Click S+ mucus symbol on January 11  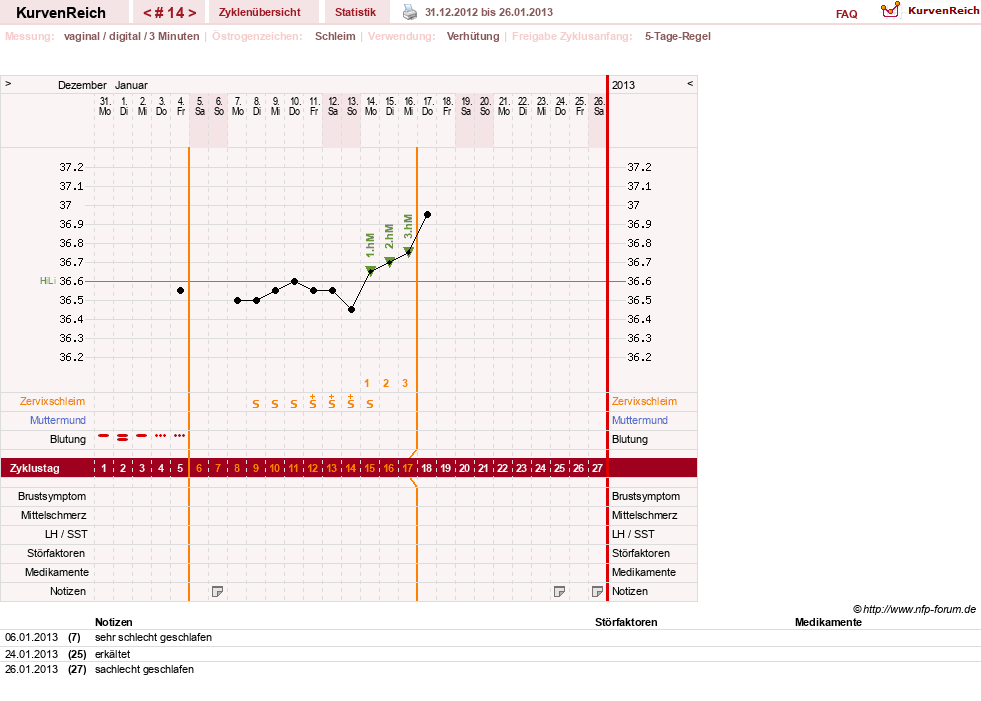pos(313,402)
